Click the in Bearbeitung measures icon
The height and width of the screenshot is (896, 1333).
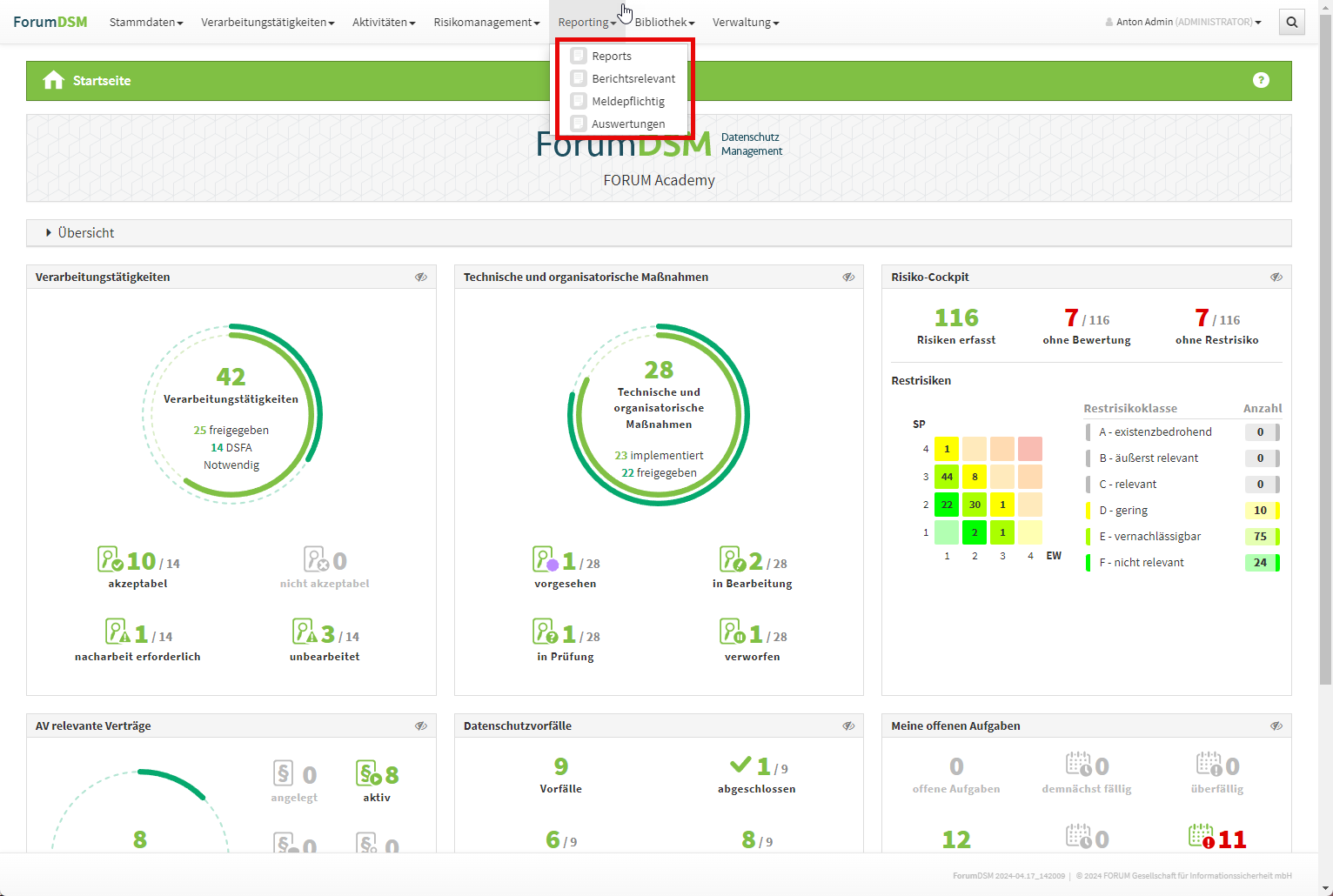click(732, 559)
